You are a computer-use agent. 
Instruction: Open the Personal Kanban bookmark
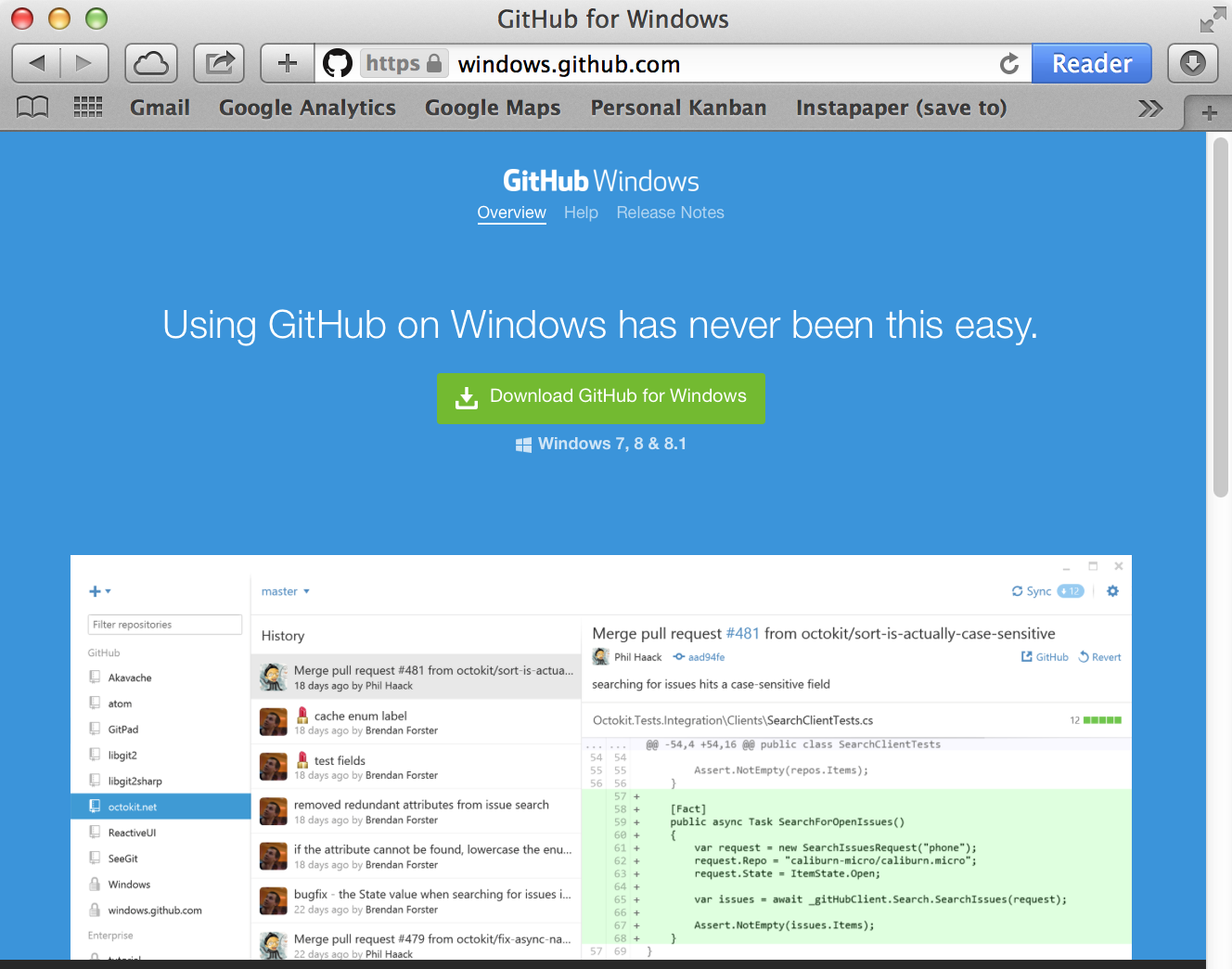(x=678, y=108)
